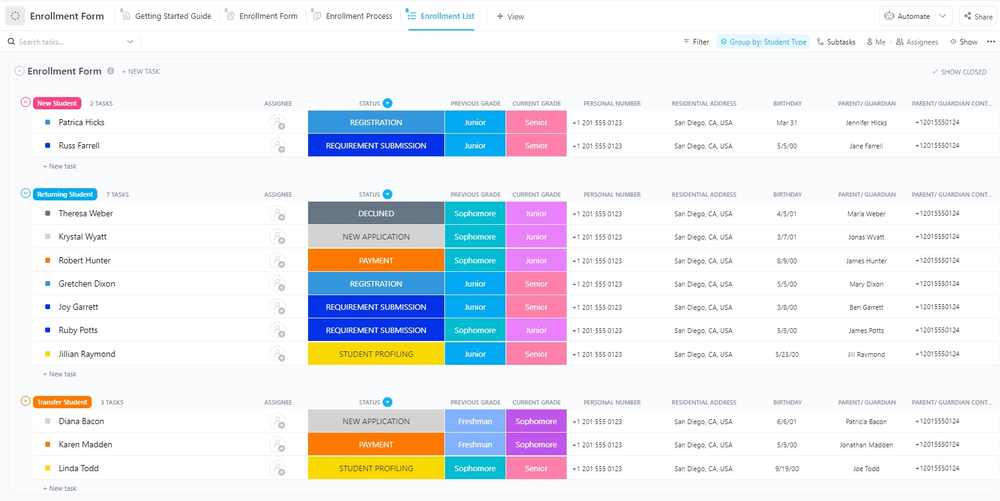Click the Share button icon

[x=968, y=16]
